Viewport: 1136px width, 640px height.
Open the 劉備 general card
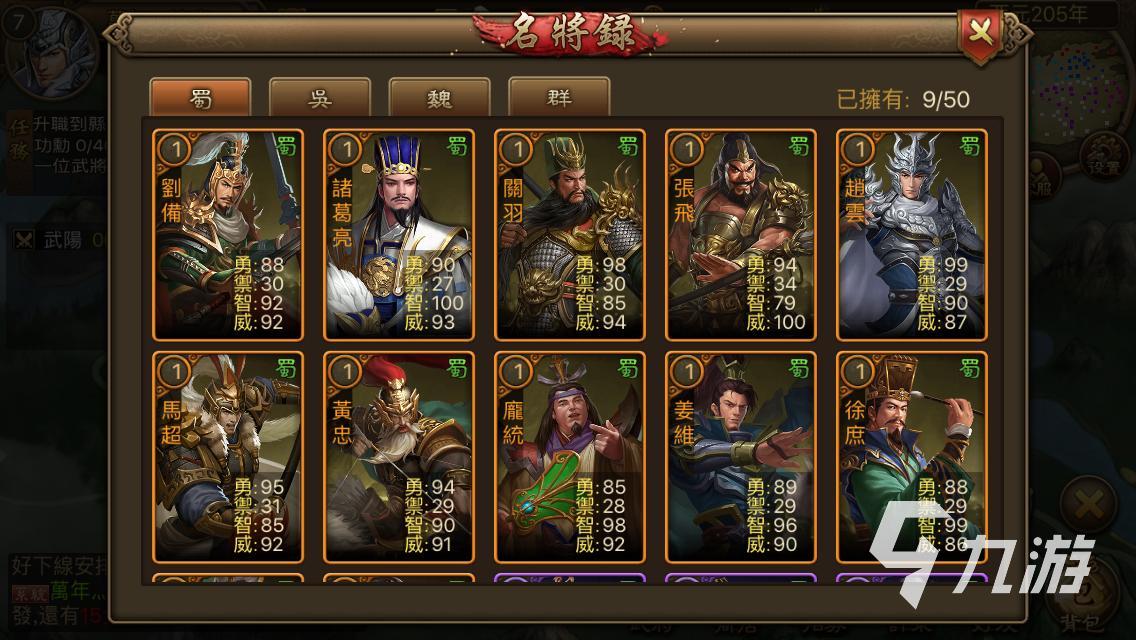coord(227,235)
